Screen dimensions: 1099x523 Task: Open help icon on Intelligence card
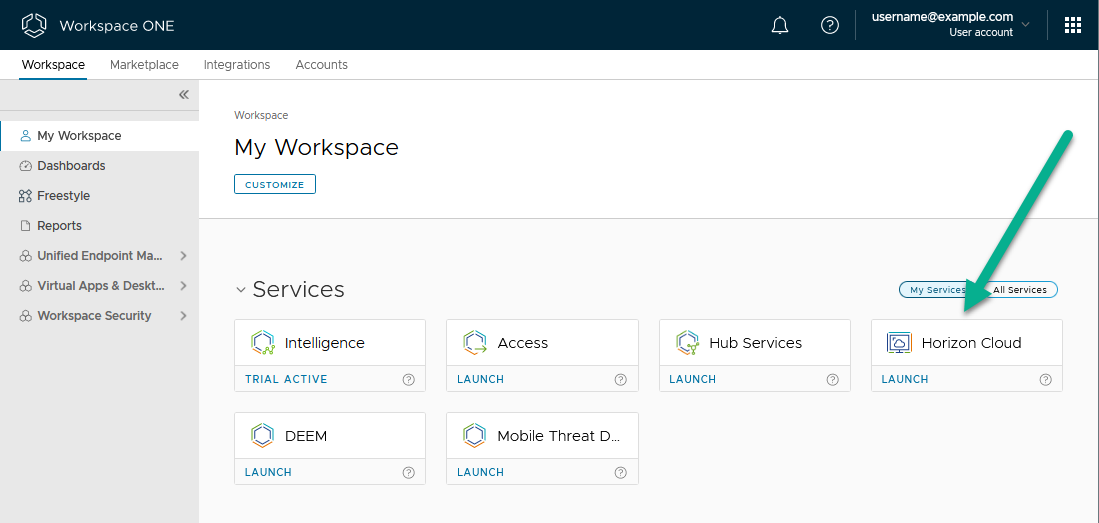409,379
